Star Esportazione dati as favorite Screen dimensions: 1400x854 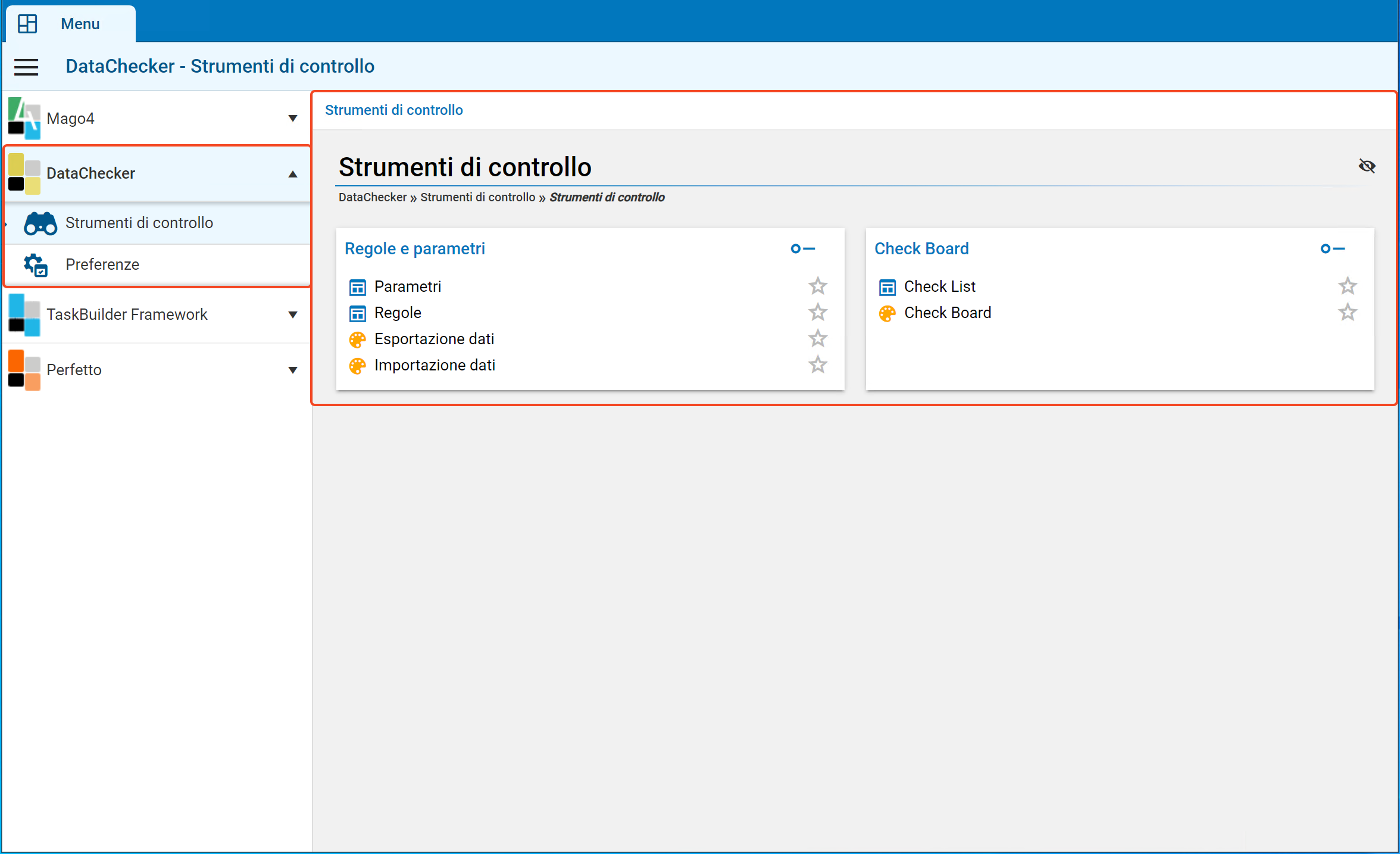coord(818,339)
